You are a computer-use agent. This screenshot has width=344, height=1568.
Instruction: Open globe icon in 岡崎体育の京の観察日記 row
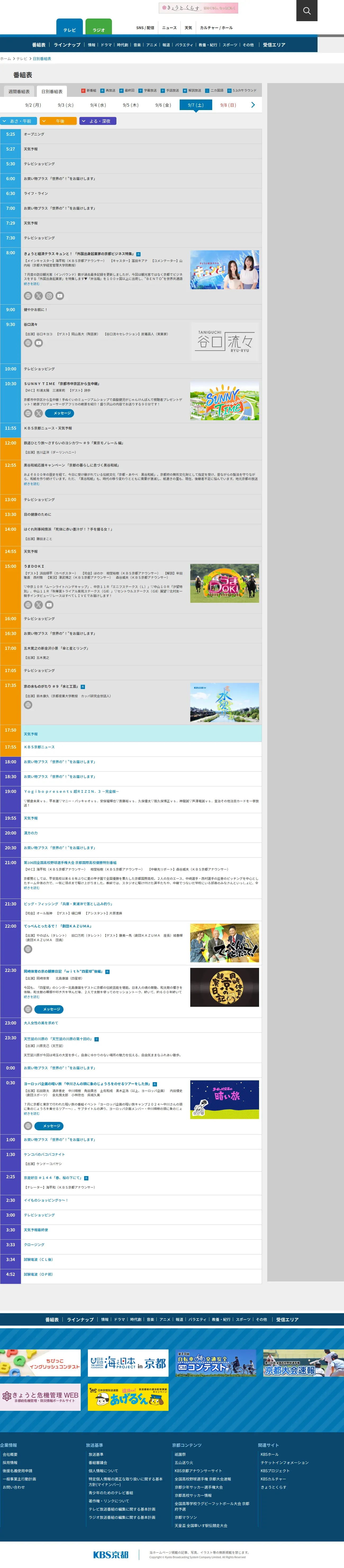pos(28,1009)
